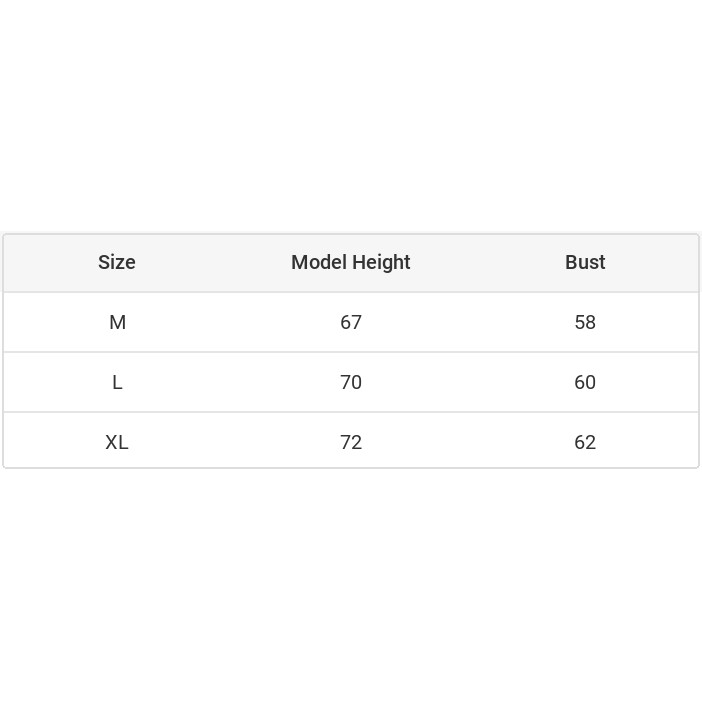The width and height of the screenshot is (702, 702).
Task: Pick the bust measurement for size L
Action: [585, 382]
